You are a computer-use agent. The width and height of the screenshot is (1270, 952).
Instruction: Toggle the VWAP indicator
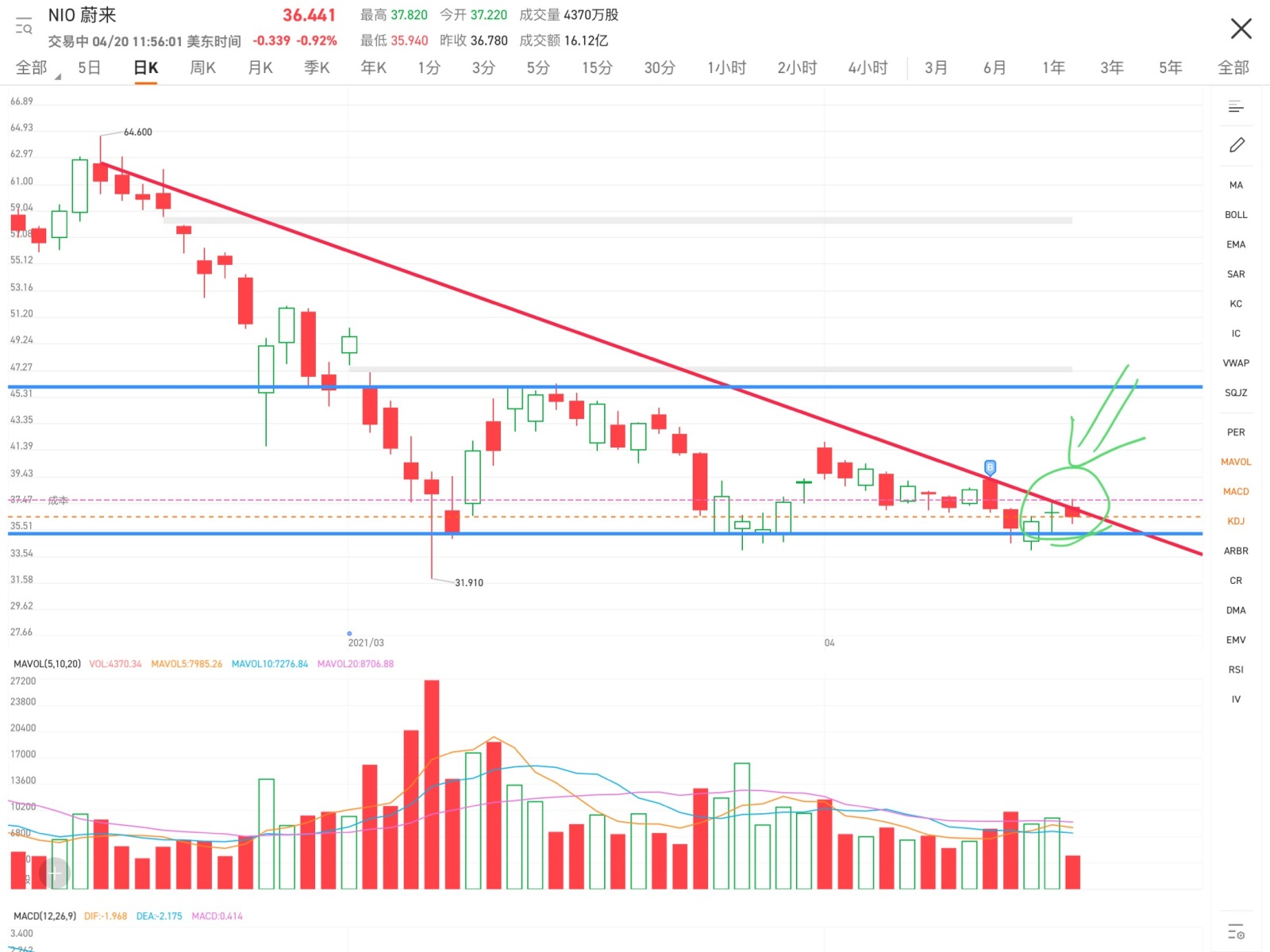click(1236, 363)
